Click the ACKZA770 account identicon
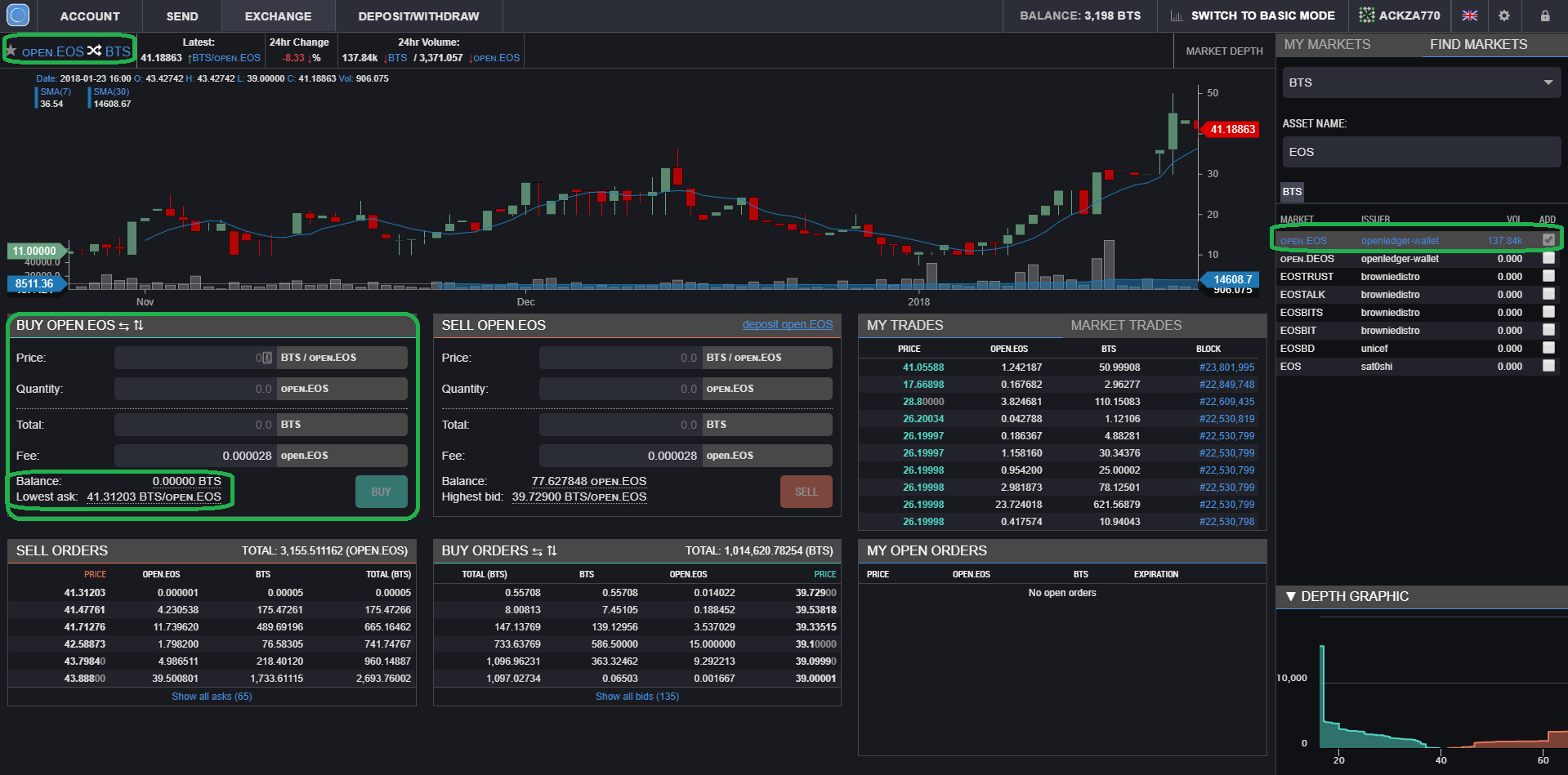 [x=1367, y=15]
